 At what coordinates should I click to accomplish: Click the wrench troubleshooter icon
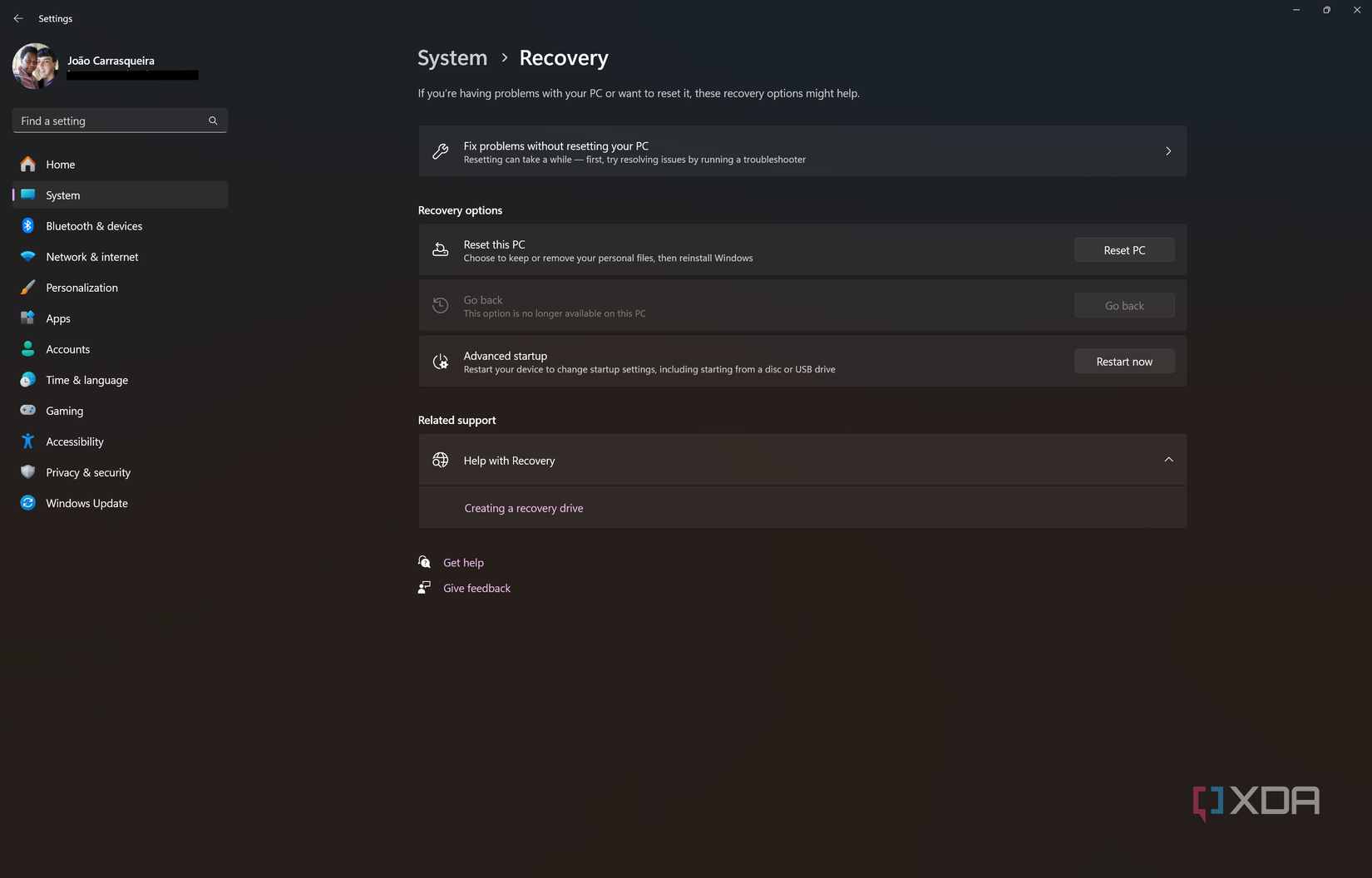point(441,151)
